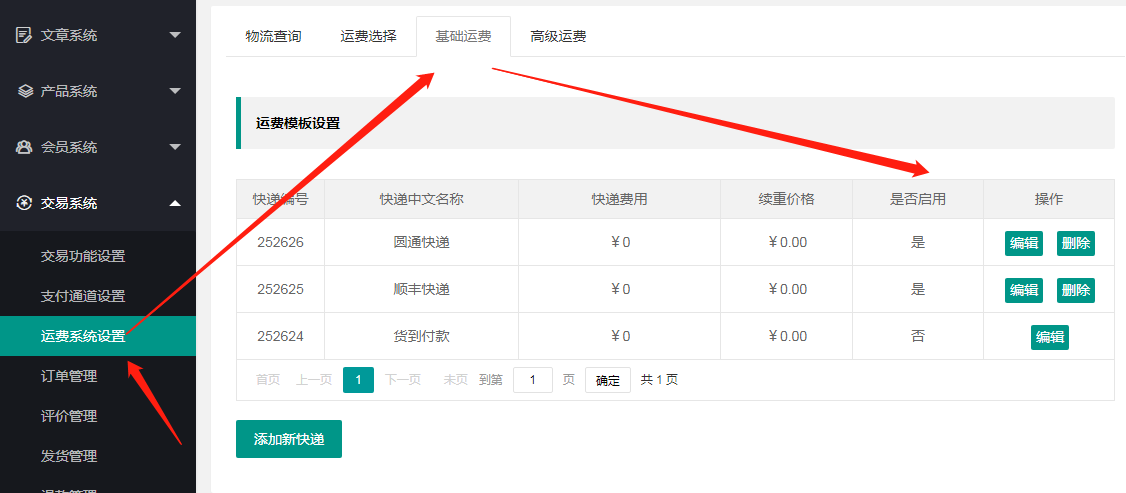
Task: Click the 运费模板设置 section heading
Action: tap(298, 123)
